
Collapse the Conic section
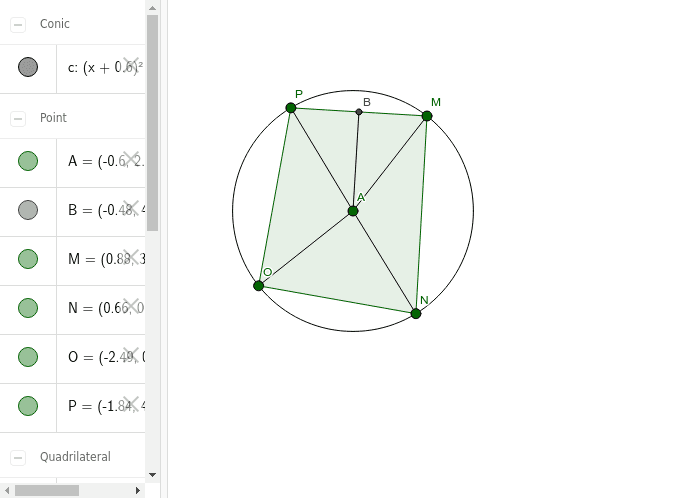point(18,24)
